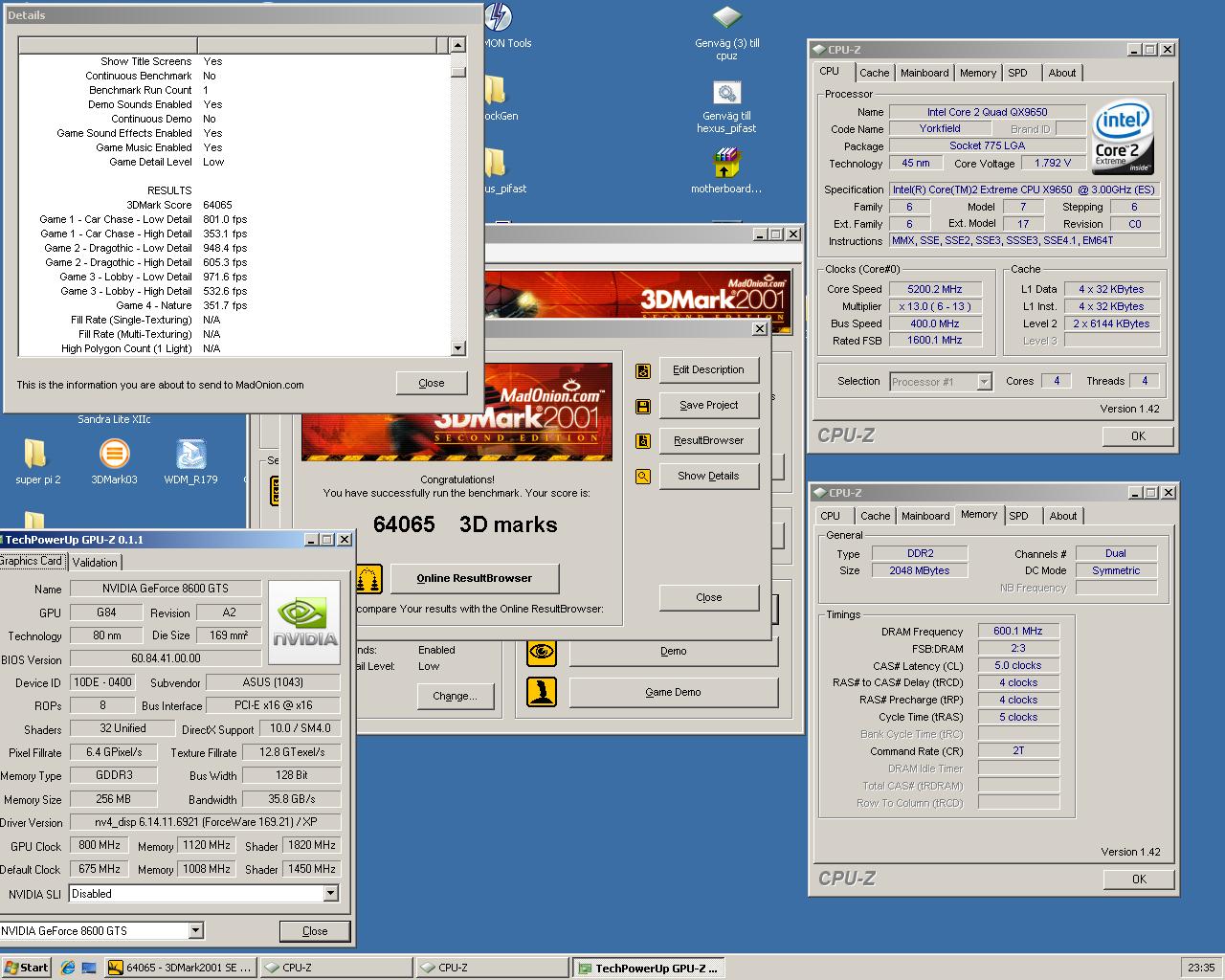
Task: Open the DAEMON Tools desktop icon
Action: point(498,17)
